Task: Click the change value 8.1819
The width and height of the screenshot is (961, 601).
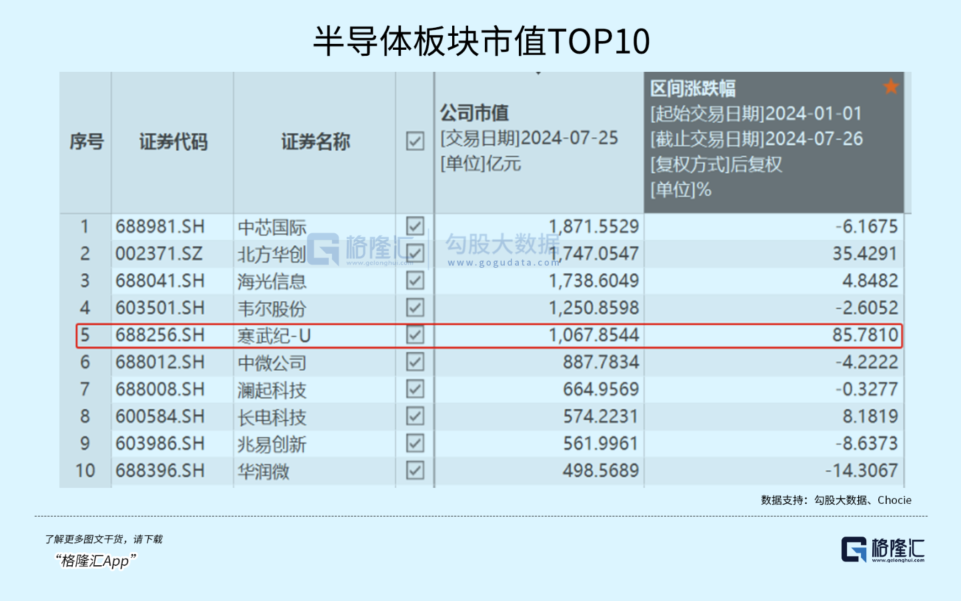Action: [x=870, y=417]
